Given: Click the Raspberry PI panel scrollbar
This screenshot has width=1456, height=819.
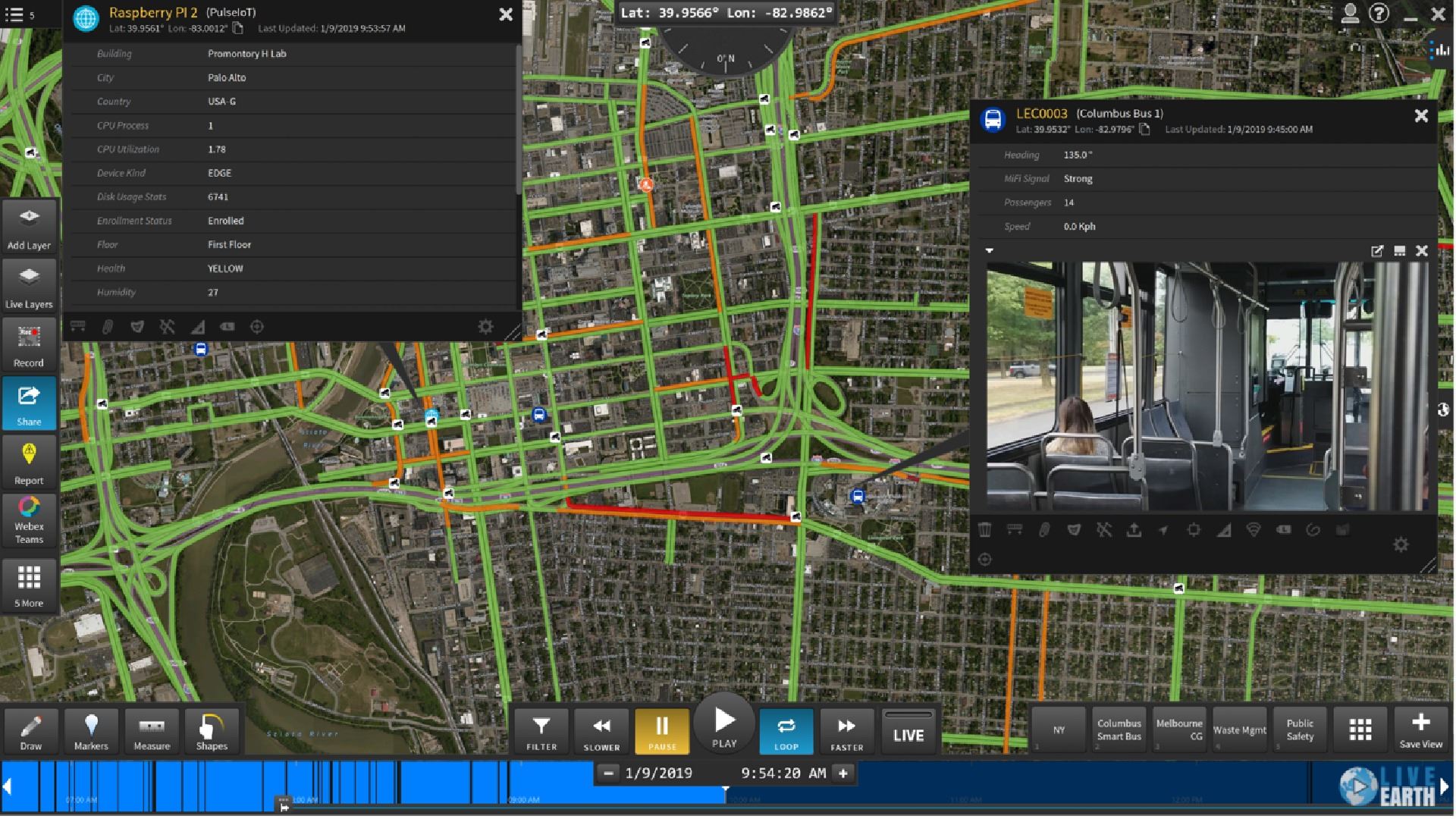Looking at the screenshot, I should click(519, 119).
